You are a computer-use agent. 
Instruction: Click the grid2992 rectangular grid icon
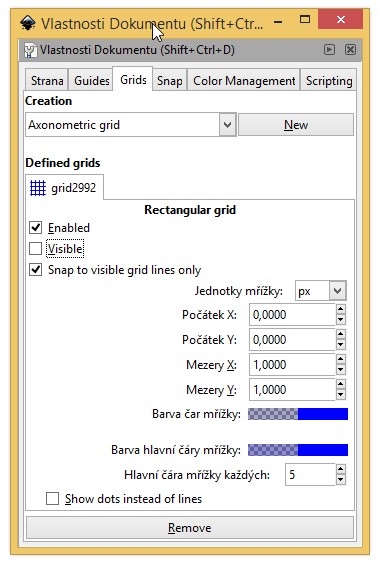(x=38, y=188)
